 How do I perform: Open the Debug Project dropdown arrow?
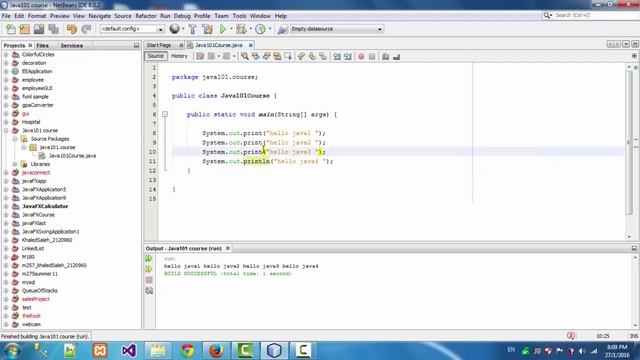tap(250, 29)
